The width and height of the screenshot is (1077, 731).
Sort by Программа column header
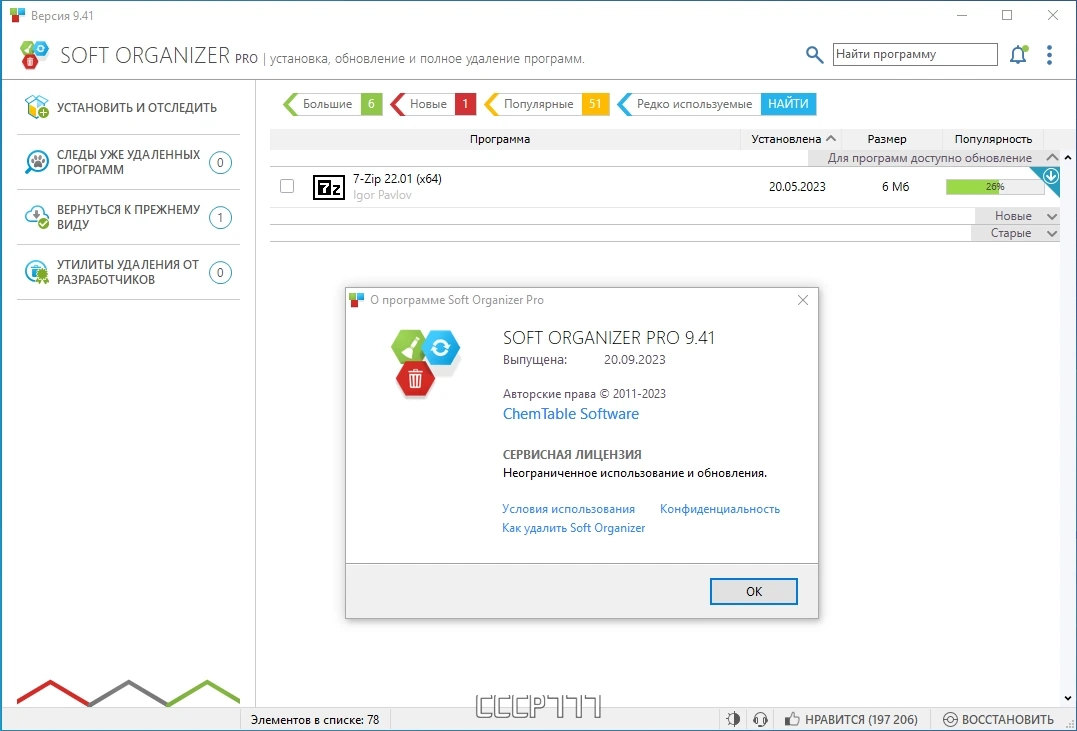tap(500, 139)
